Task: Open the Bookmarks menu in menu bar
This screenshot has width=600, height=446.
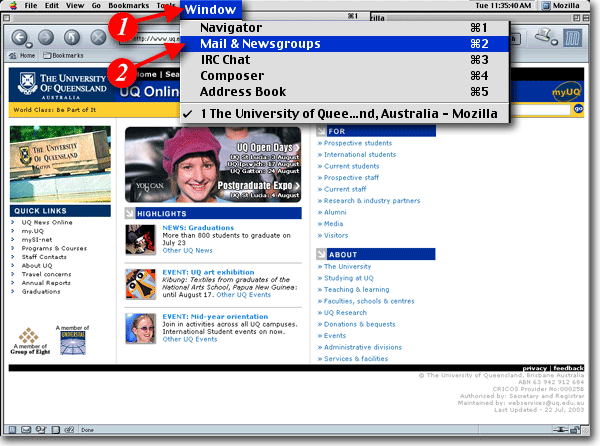Action: point(128,6)
